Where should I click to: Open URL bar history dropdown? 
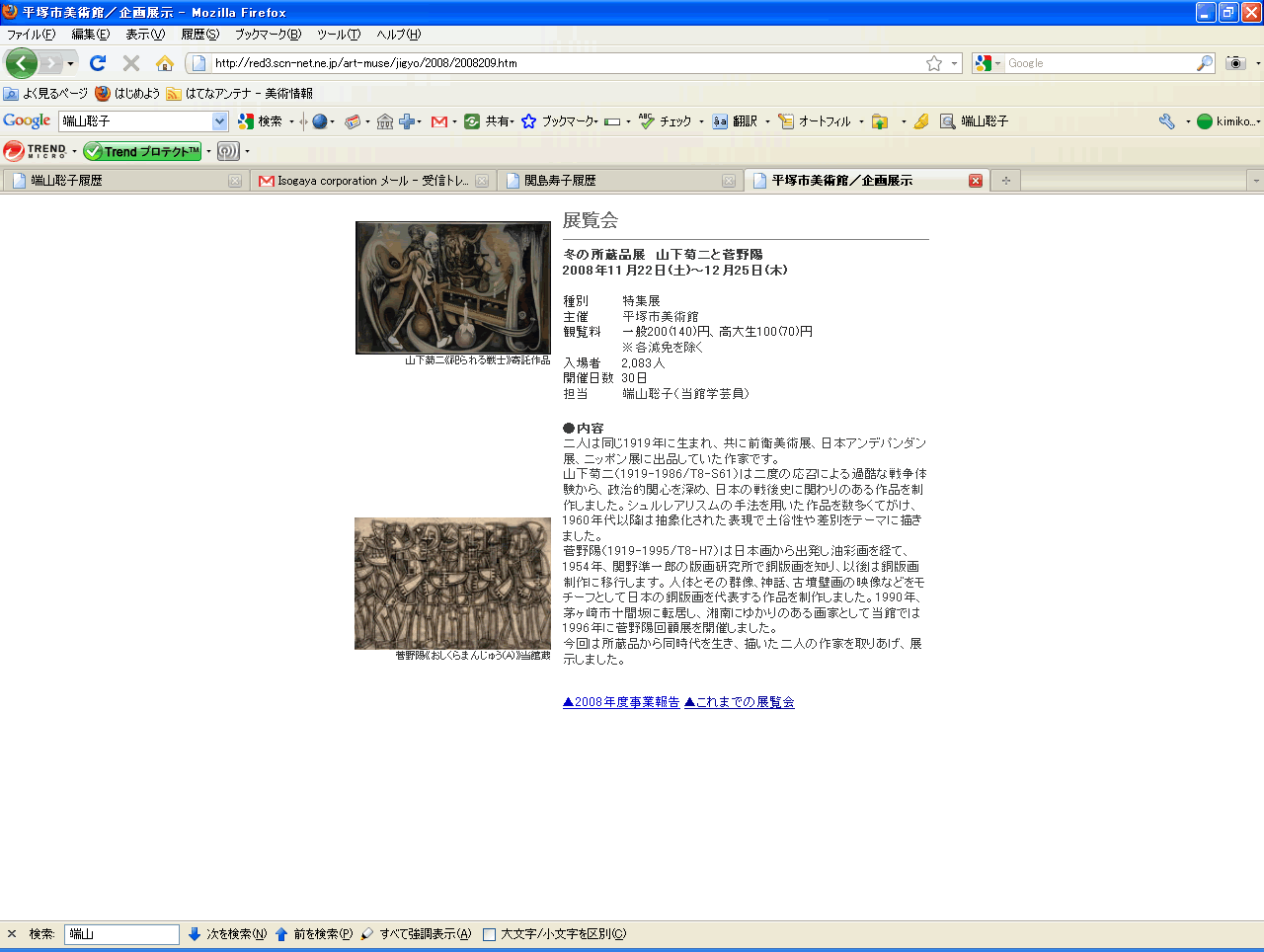(x=954, y=63)
